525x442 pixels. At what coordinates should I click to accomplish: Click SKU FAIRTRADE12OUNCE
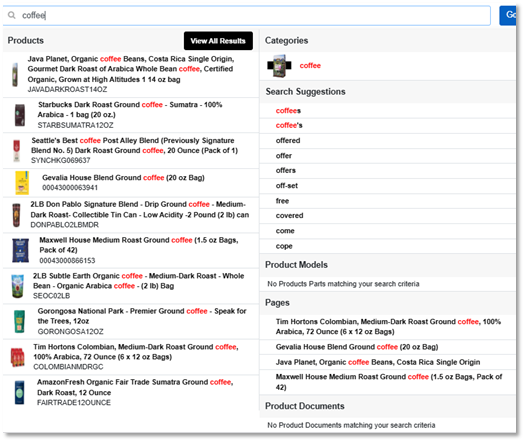click(x=74, y=402)
